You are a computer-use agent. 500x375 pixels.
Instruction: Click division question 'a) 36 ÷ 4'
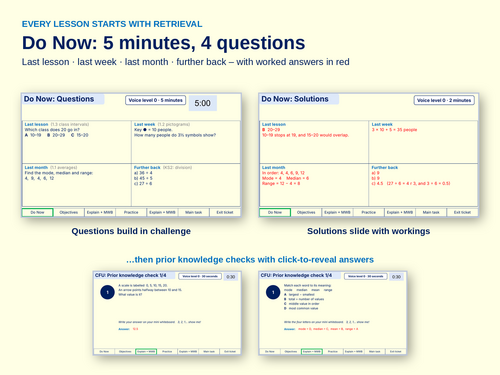143,173
